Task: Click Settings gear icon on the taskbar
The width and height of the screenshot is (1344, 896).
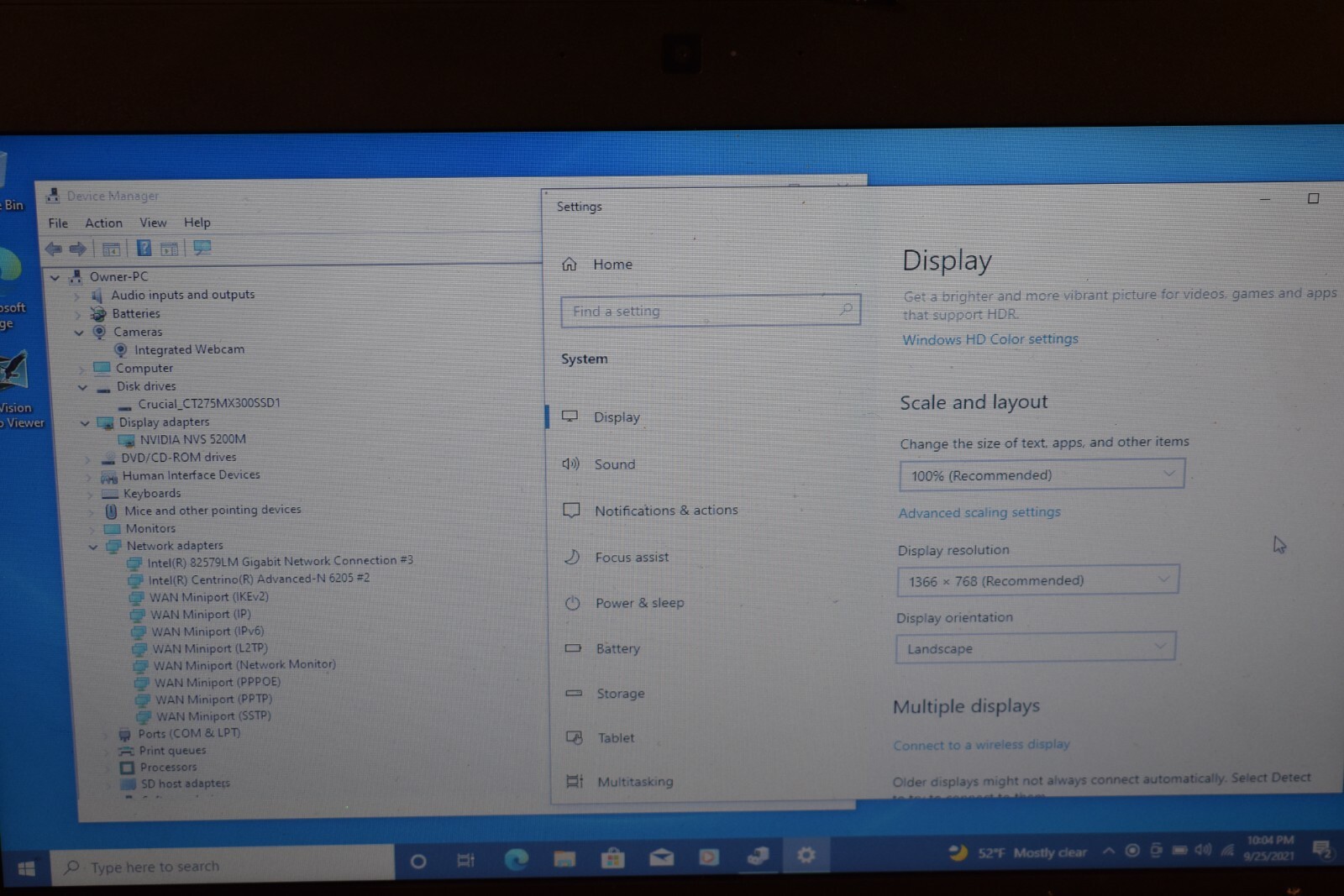Action: [x=806, y=855]
